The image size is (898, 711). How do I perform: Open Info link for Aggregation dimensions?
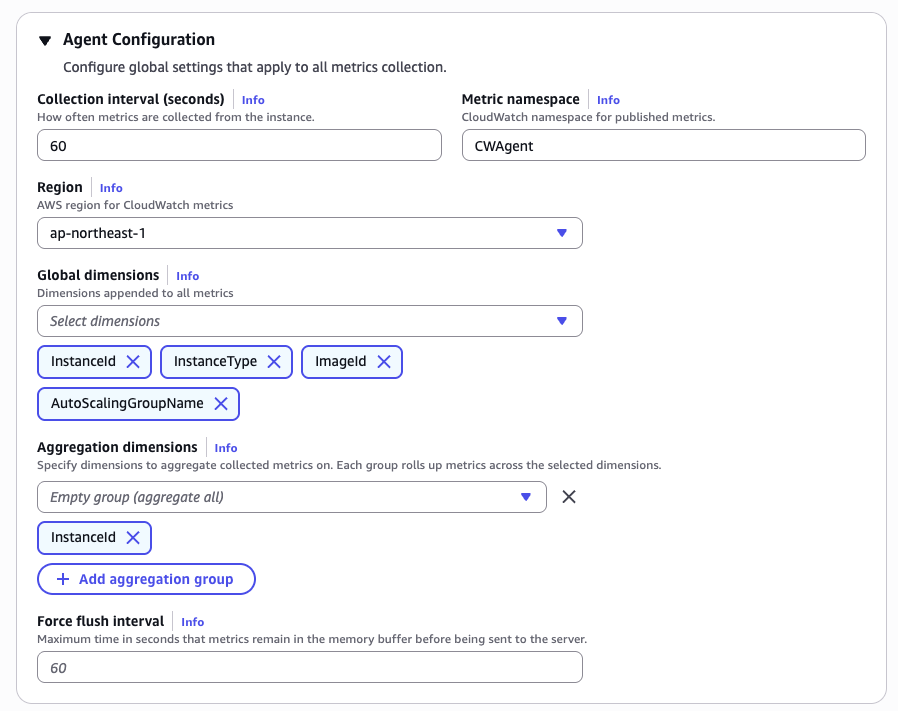(x=226, y=448)
